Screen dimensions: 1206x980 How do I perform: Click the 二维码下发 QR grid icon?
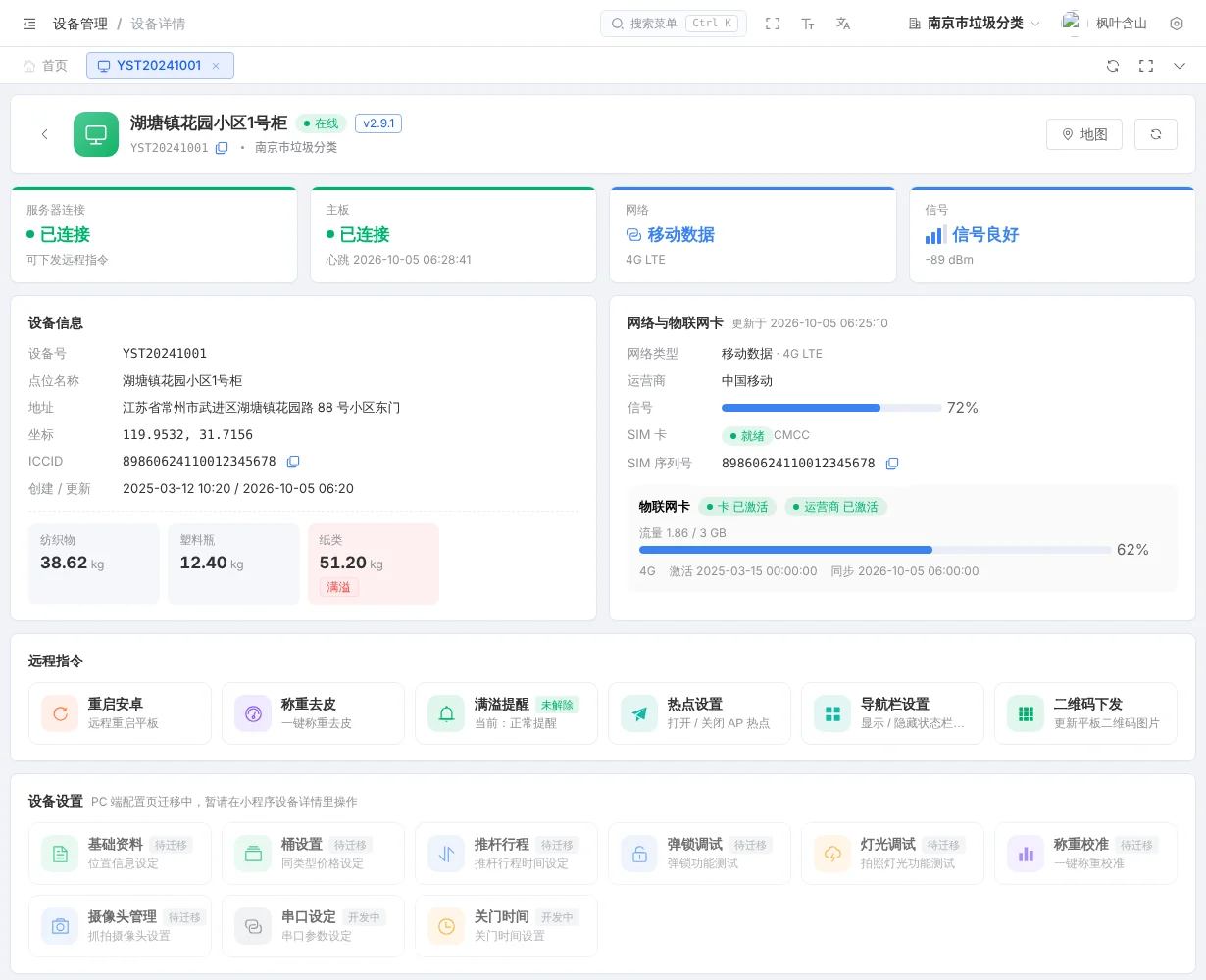1026,713
